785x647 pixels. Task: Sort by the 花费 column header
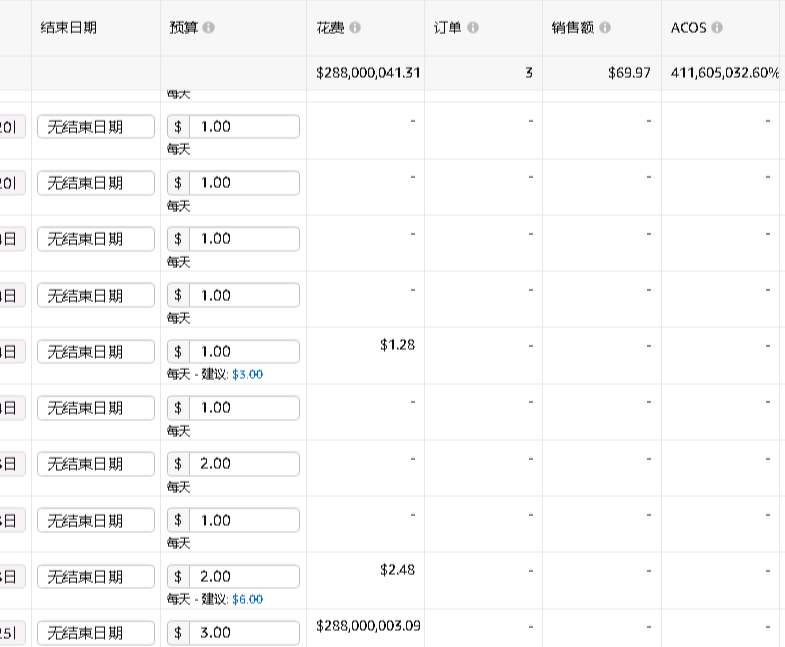coord(330,28)
